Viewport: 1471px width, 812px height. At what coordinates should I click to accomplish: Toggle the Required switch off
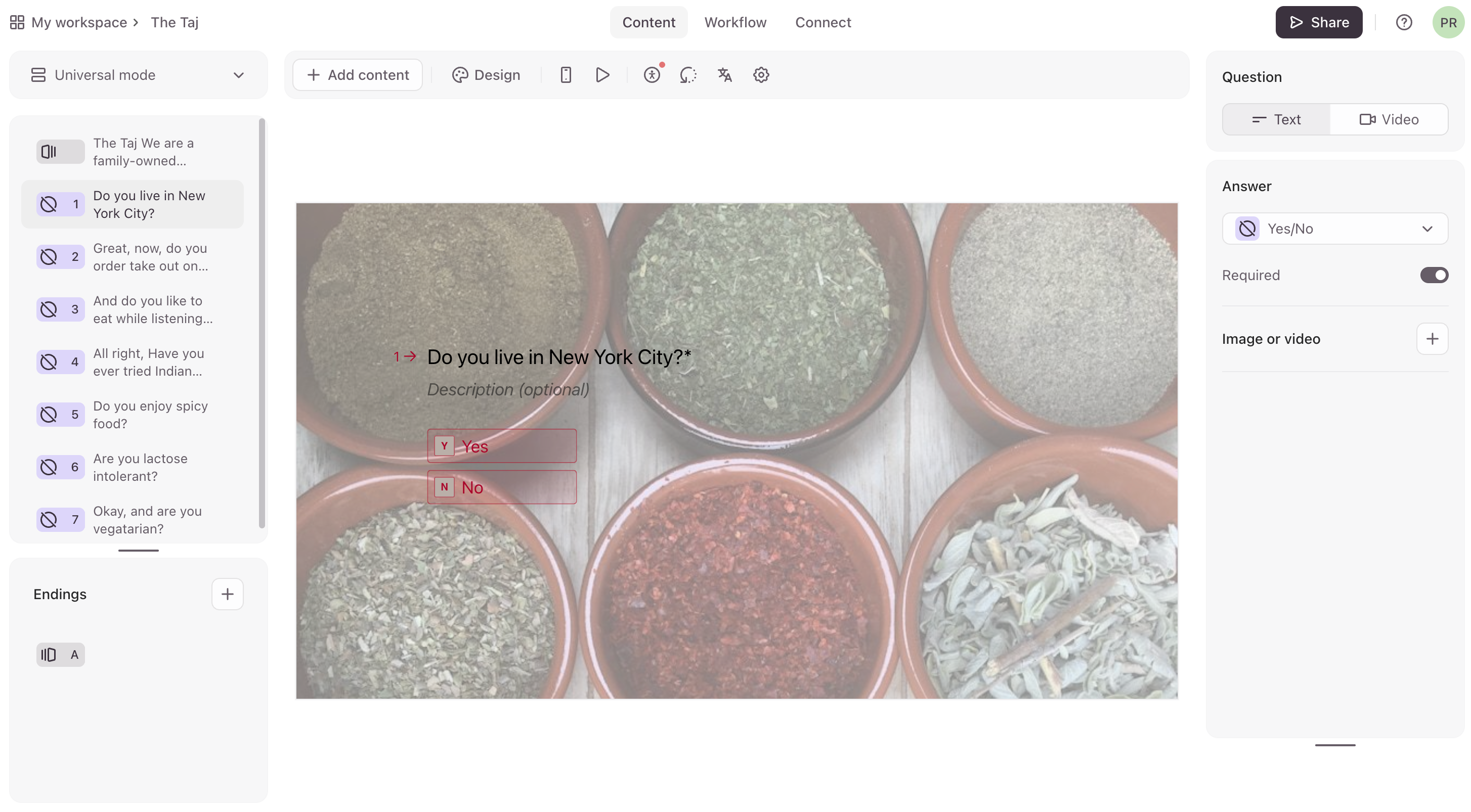[1434, 276]
